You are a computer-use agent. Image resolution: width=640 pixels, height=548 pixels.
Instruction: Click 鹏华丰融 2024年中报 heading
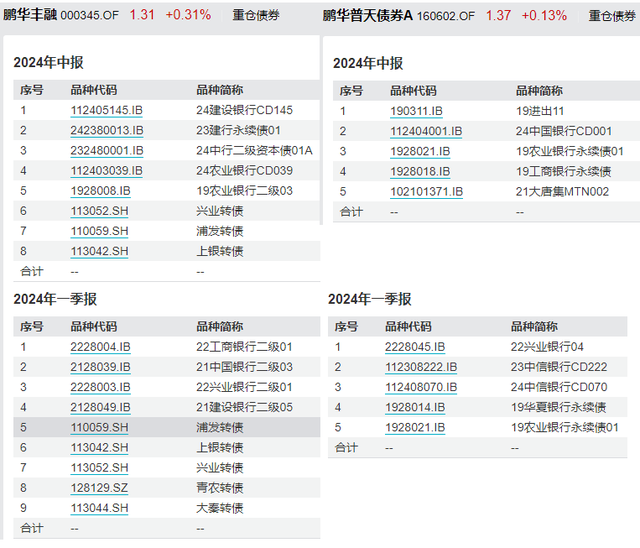pyautogui.click(x=48, y=62)
